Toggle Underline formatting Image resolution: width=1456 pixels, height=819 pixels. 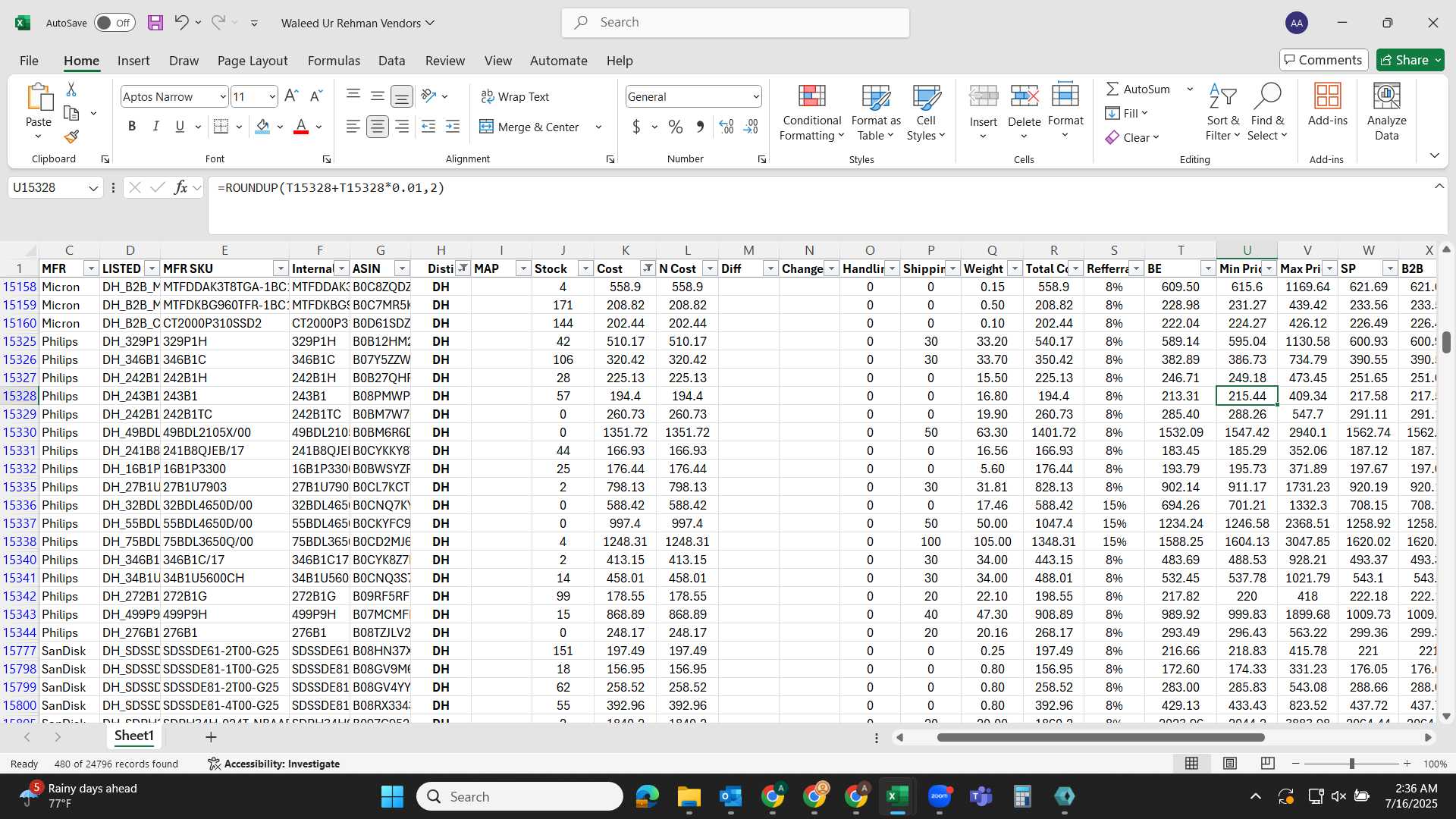pos(180,127)
